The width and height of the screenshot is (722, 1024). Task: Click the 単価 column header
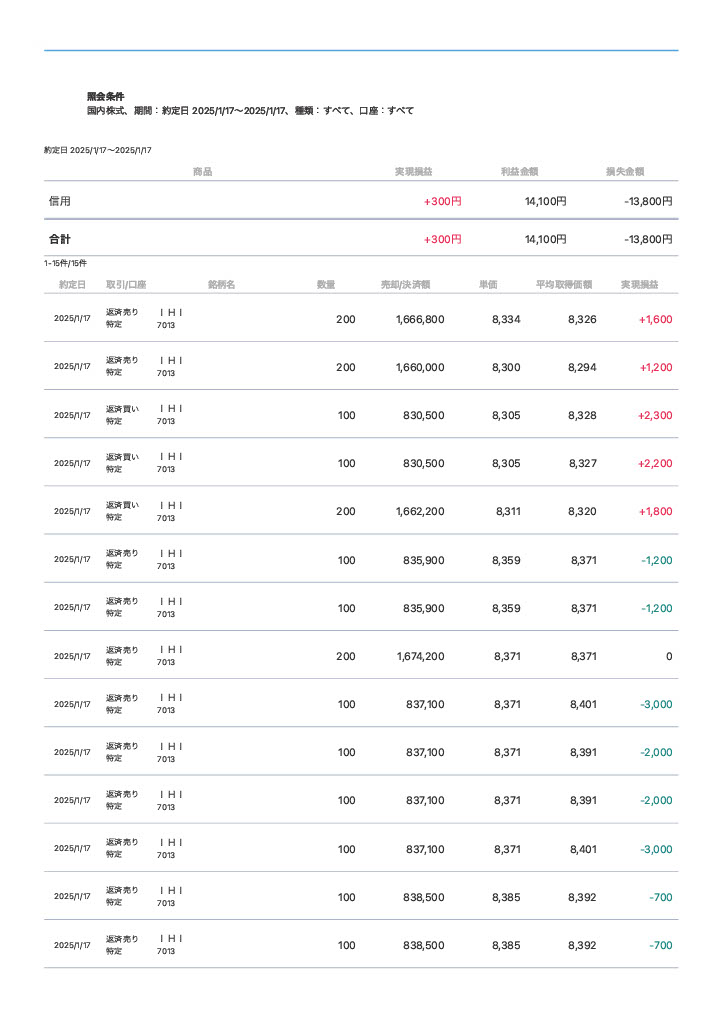pos(488,285)
